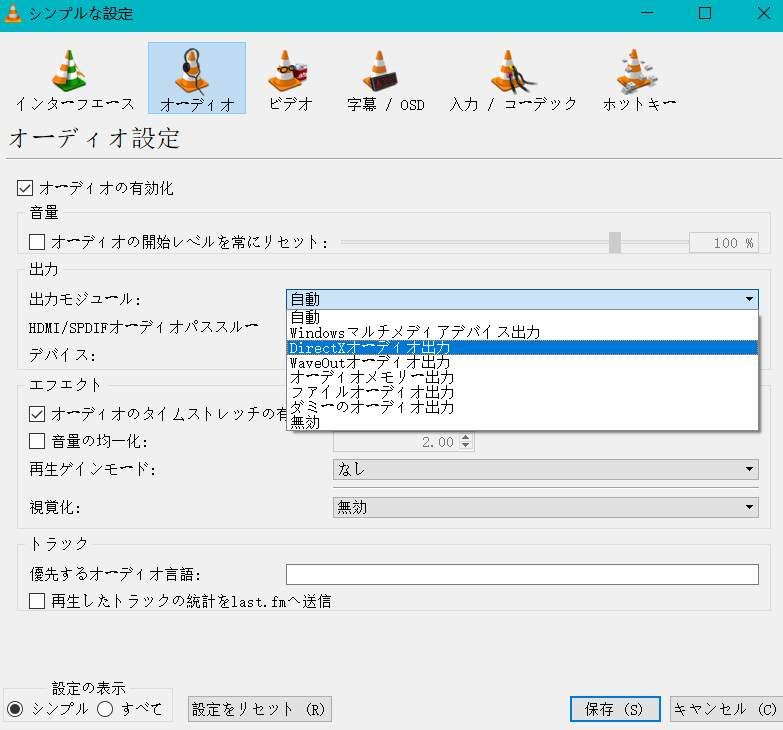The image size is (783, 730).
Task: Choose 自動 in the output module list
Action: 522,318
